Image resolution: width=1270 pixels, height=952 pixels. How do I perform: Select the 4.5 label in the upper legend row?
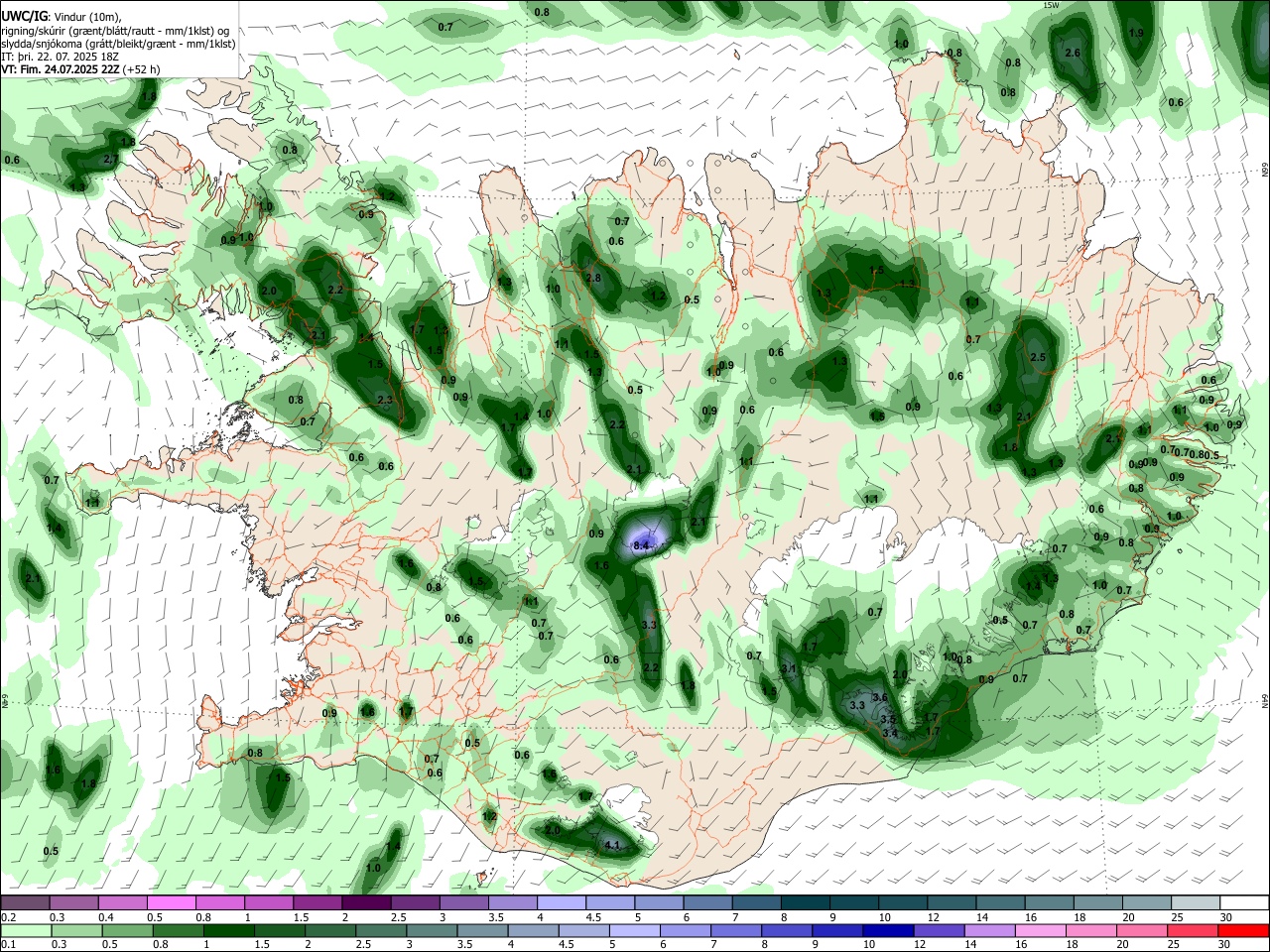[x=593, y=917]
